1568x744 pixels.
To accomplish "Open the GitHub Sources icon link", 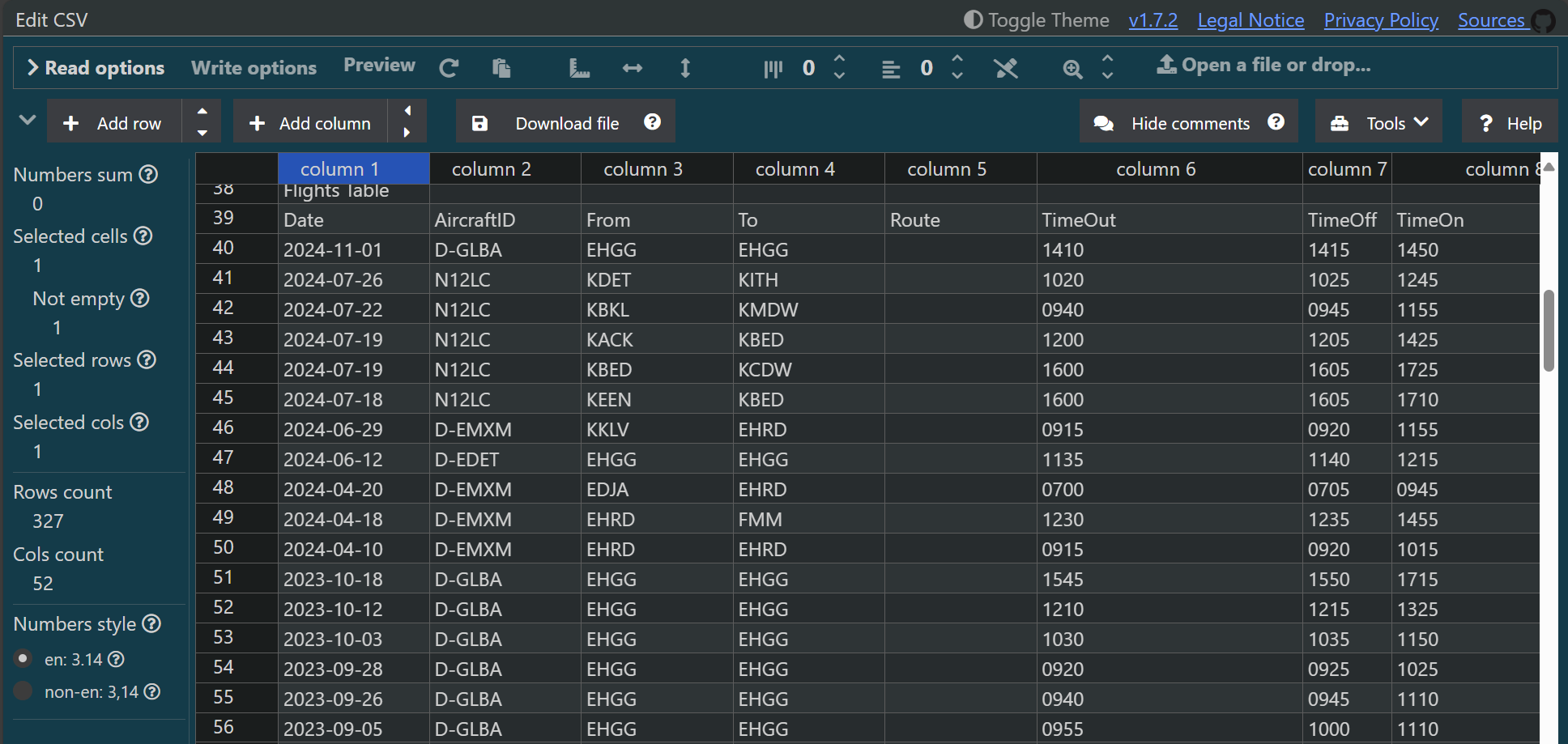I will pos(1543,21).
